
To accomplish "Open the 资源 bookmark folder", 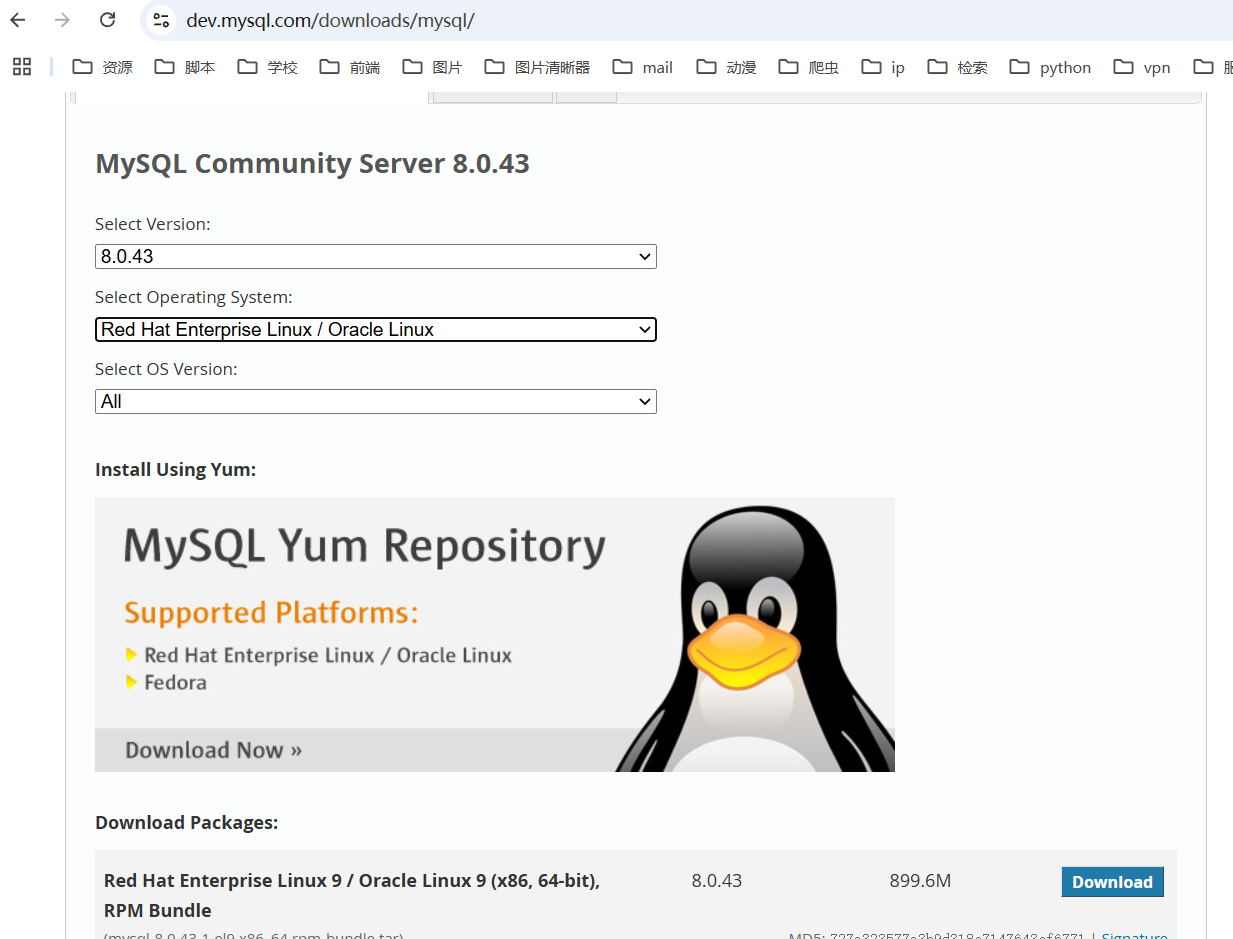I will 103,67.
